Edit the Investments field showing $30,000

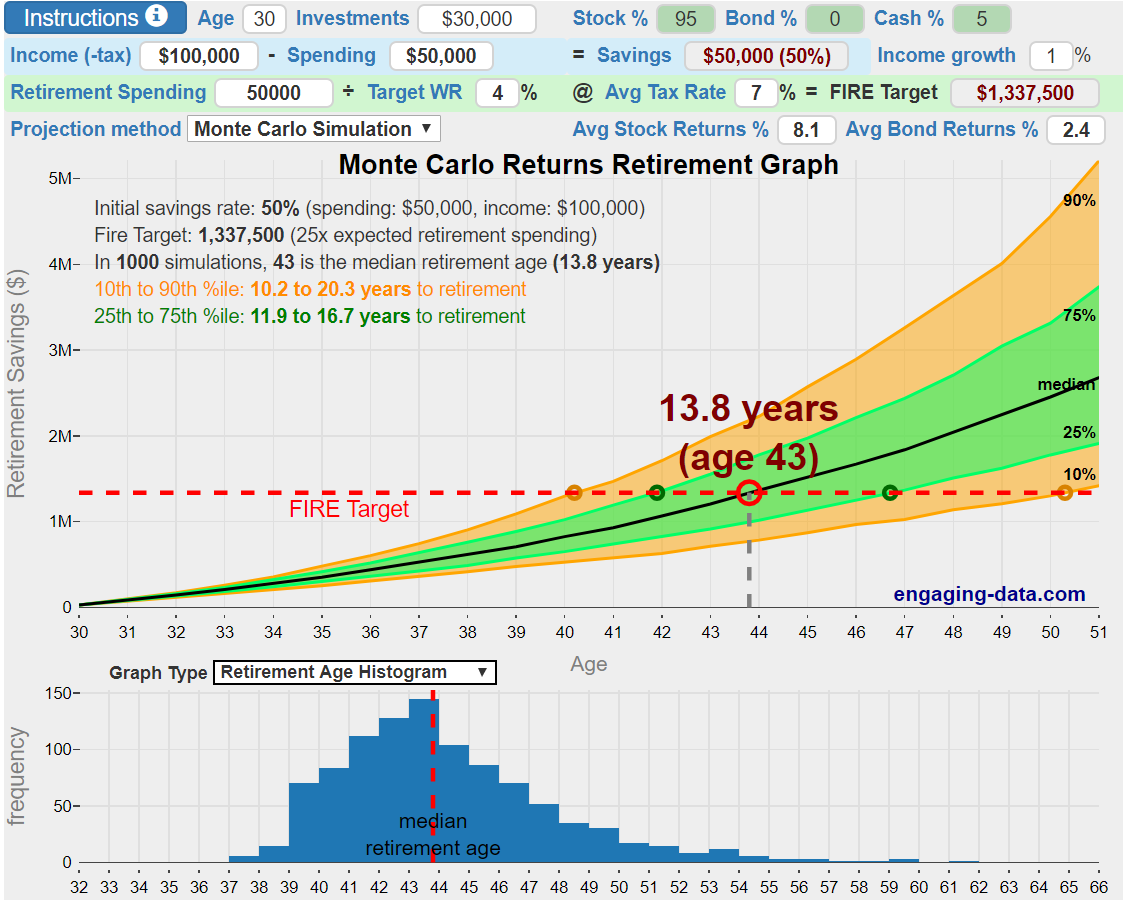click(477, 19)
